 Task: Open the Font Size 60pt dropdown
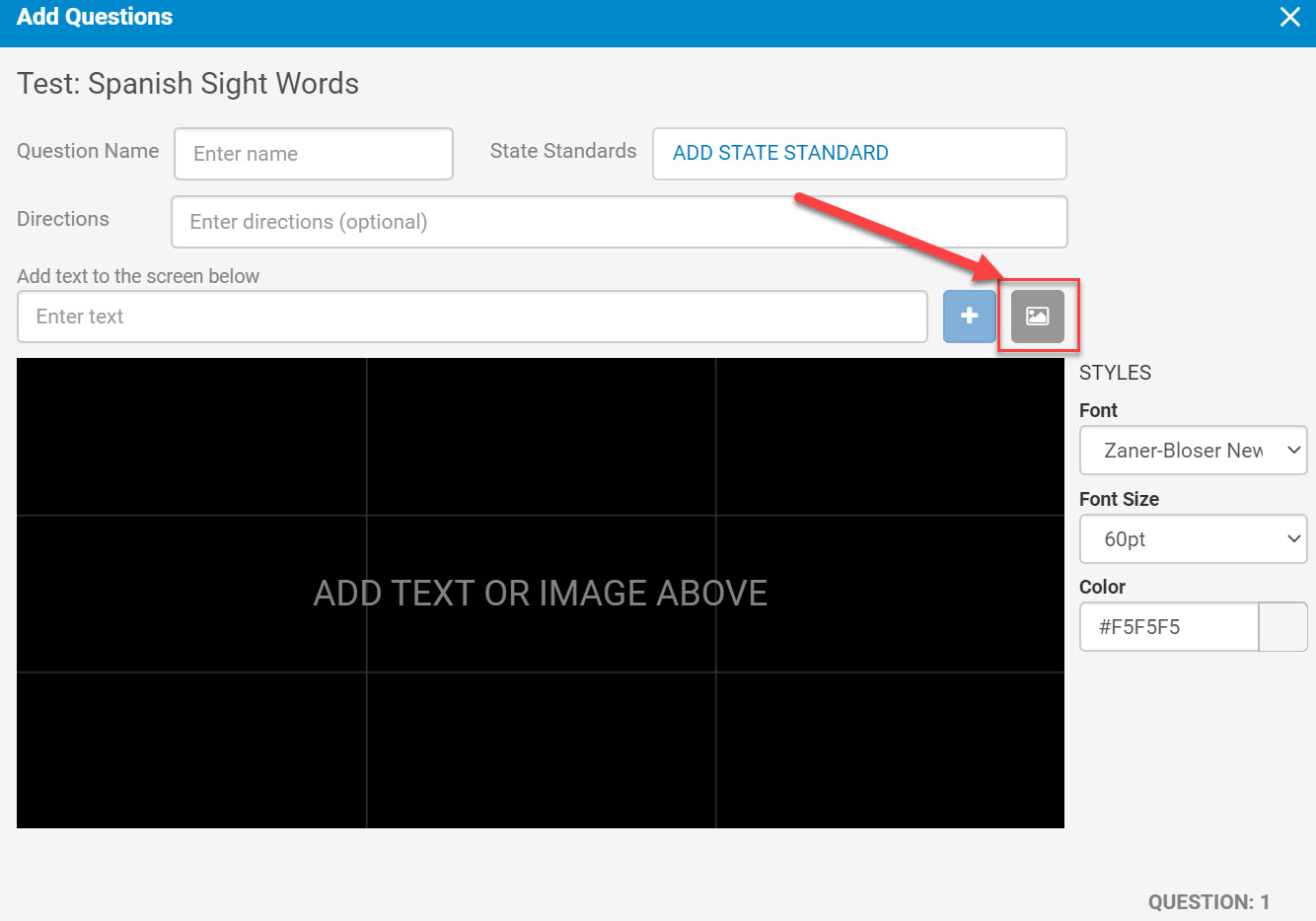pyautogui.click(x=1193, y=539)
